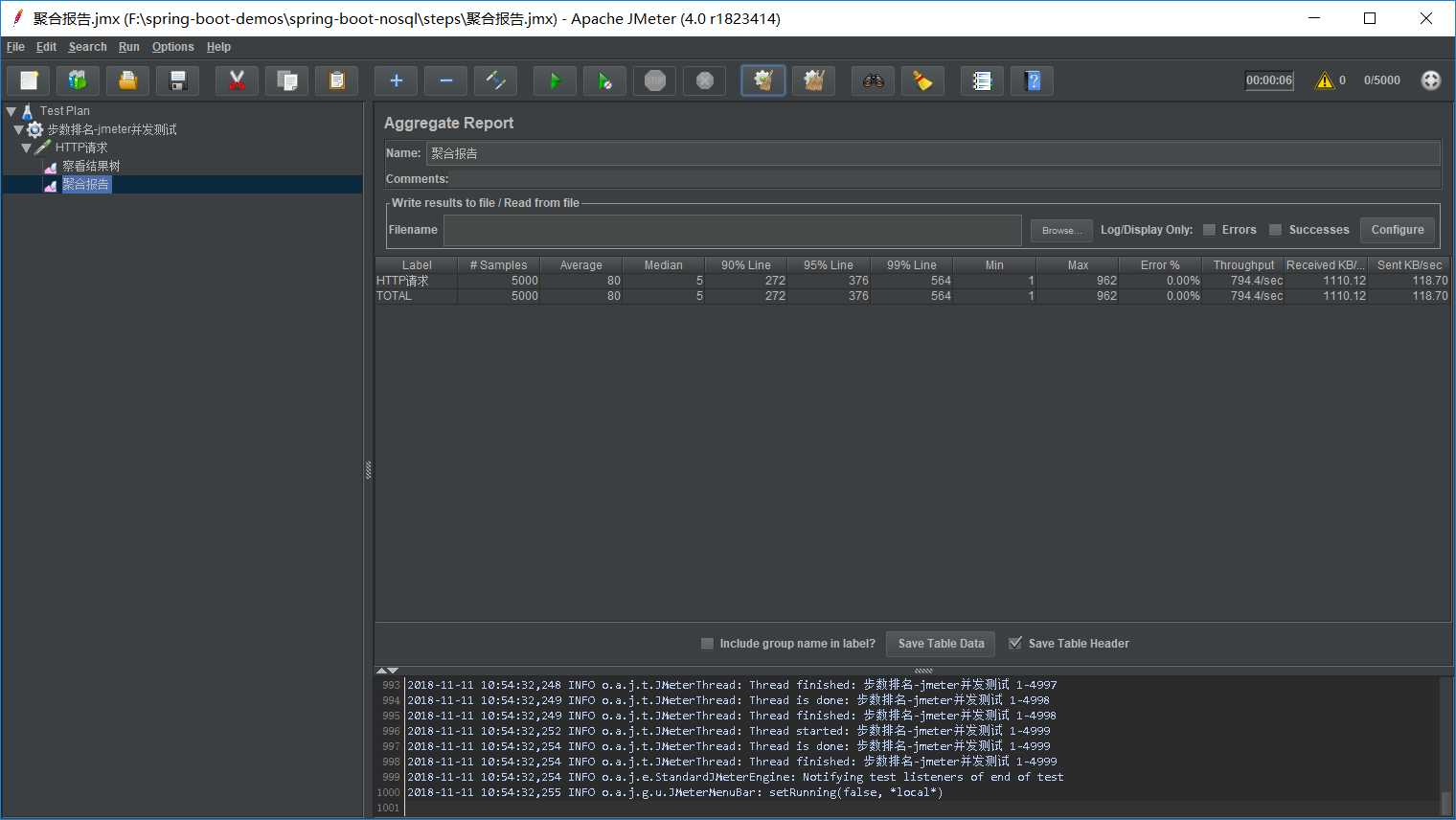Open the Help menu
Screen dimensions: 1456x820
point(218,47)
